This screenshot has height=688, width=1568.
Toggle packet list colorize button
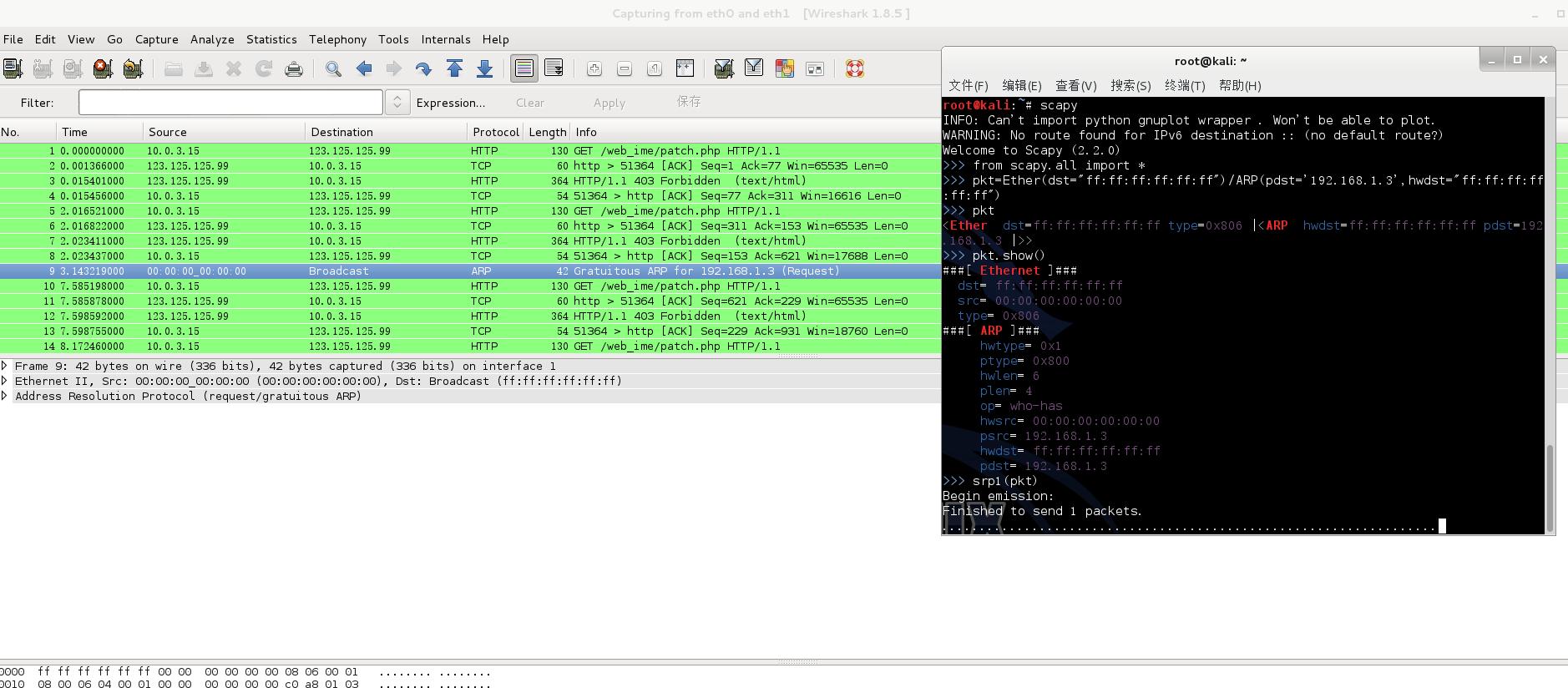[x=524, y=68]
